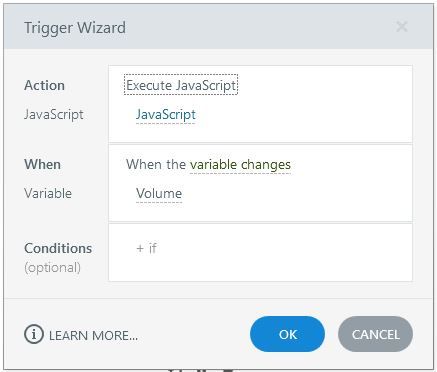
Task: Open the JavaScript code editor link
Action: tap(166, 115)
